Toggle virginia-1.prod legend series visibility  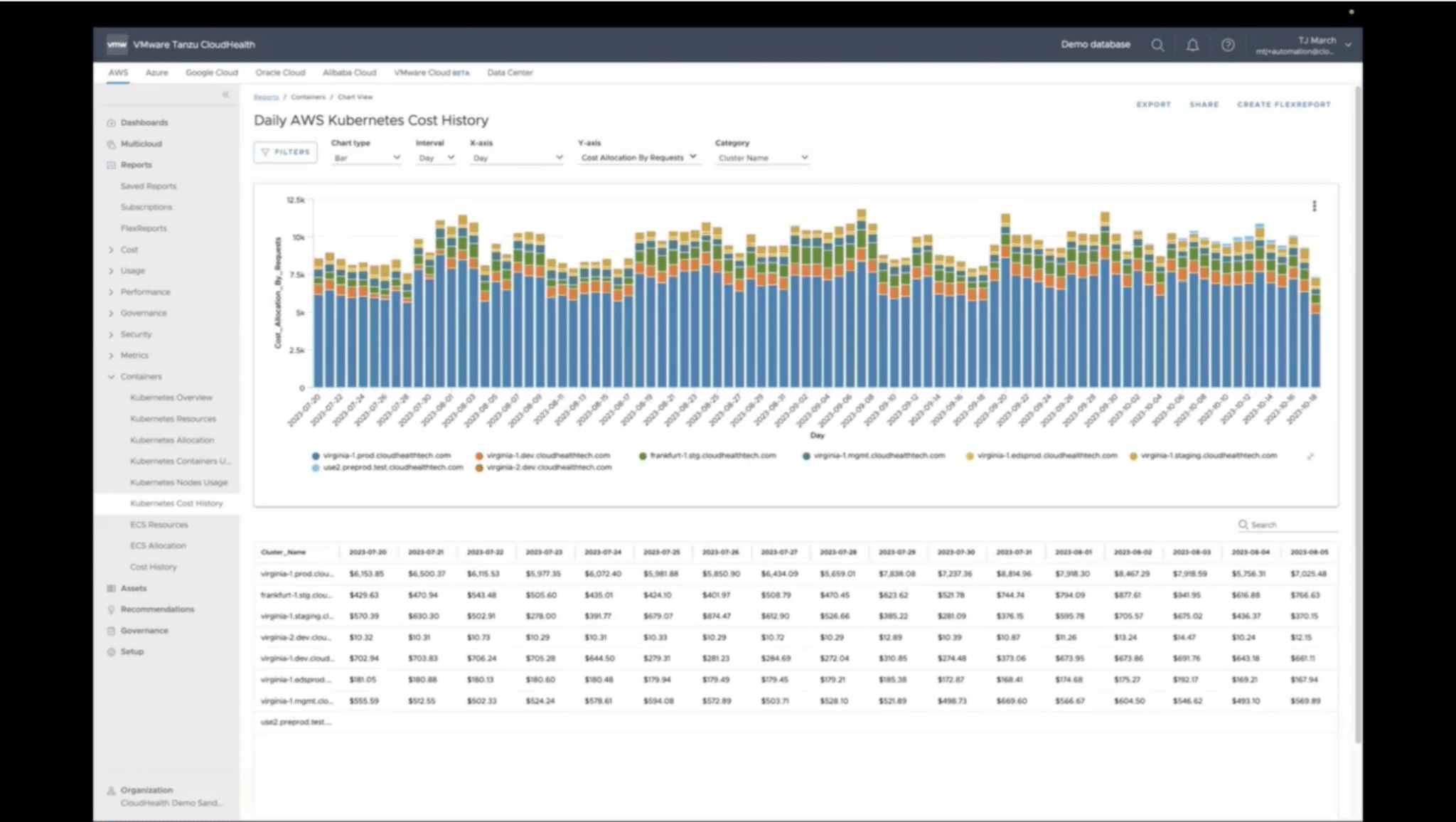click(x=316, y=456)
